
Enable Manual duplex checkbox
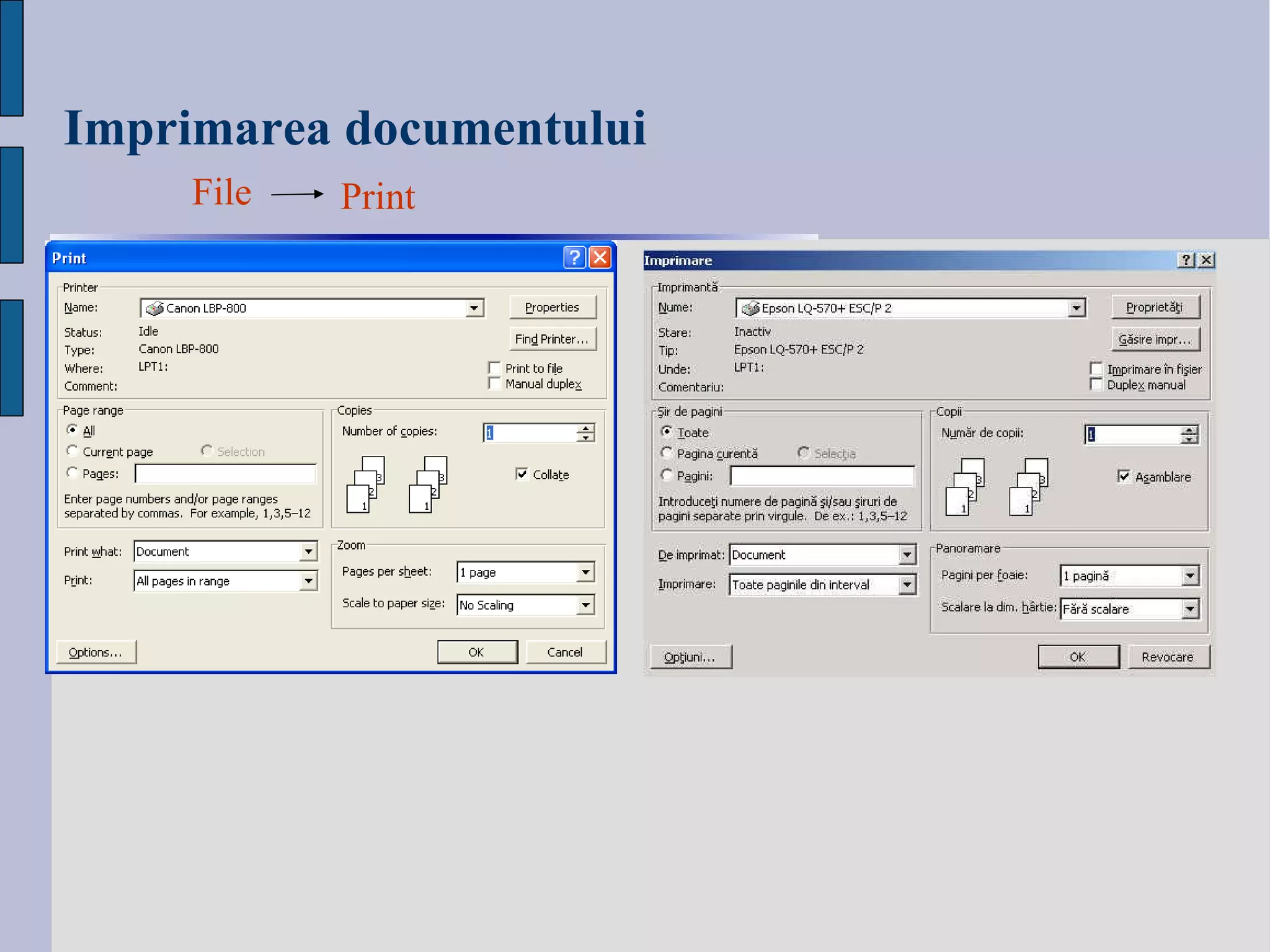[494, 383]
